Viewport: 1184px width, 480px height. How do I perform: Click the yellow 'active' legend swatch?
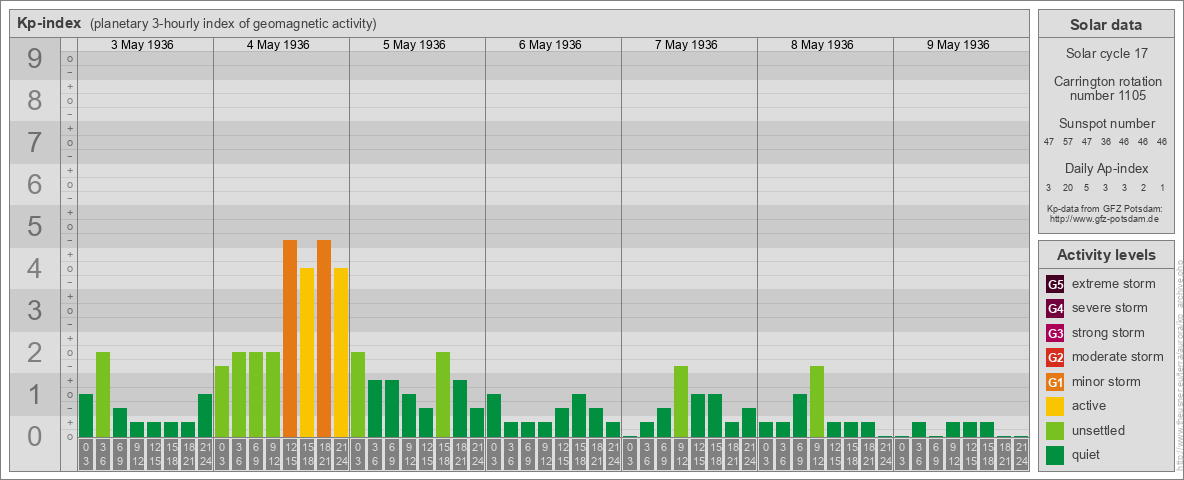pos(1055,406)
